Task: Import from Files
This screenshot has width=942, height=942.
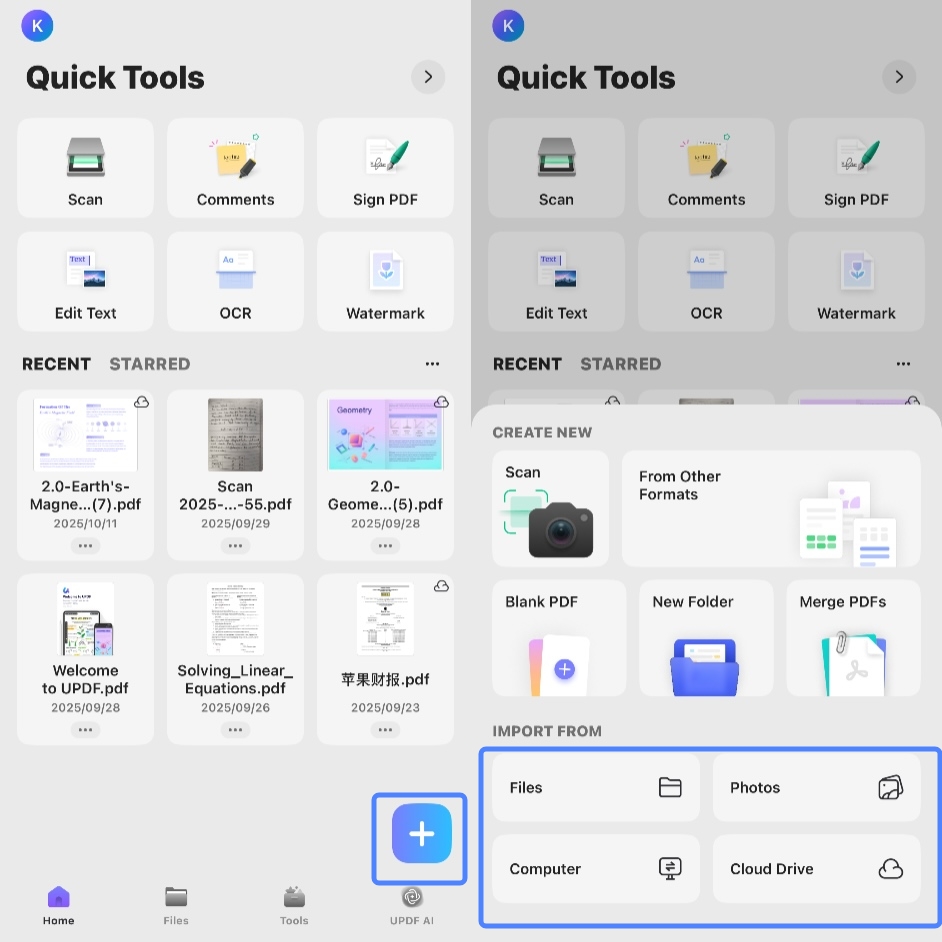Action: 596,788
